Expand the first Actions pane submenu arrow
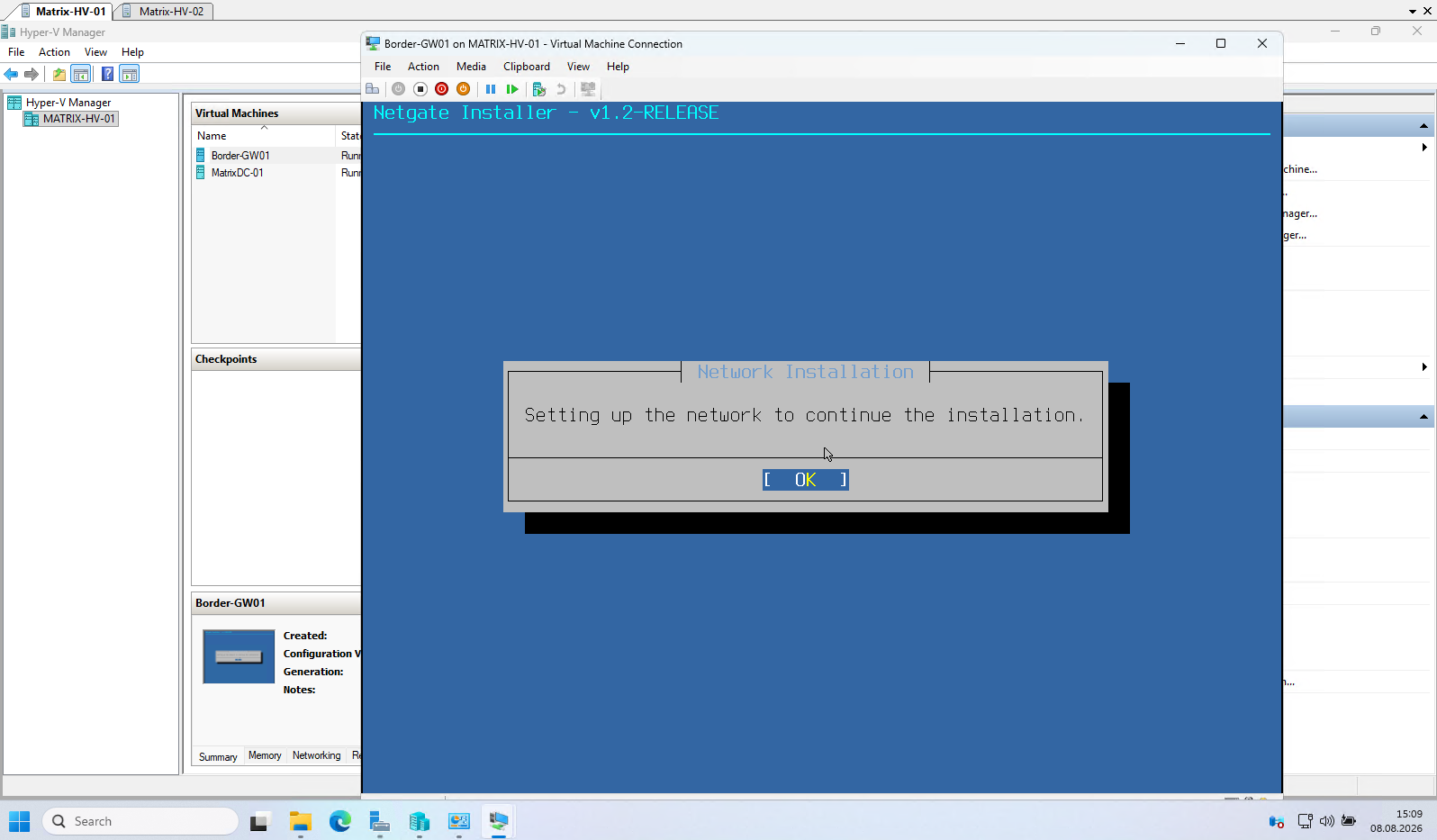This screenshot has width=1437, height=840. click(1424, 147)
